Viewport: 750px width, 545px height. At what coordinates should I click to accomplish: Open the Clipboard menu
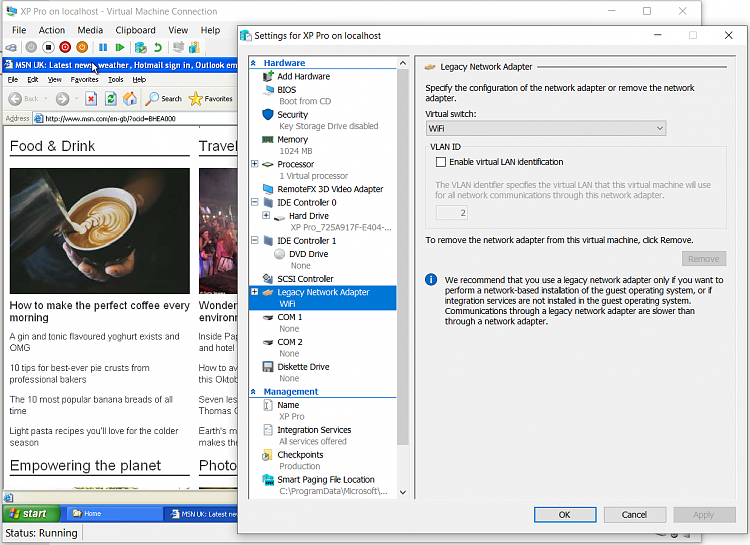click(135, 30)
